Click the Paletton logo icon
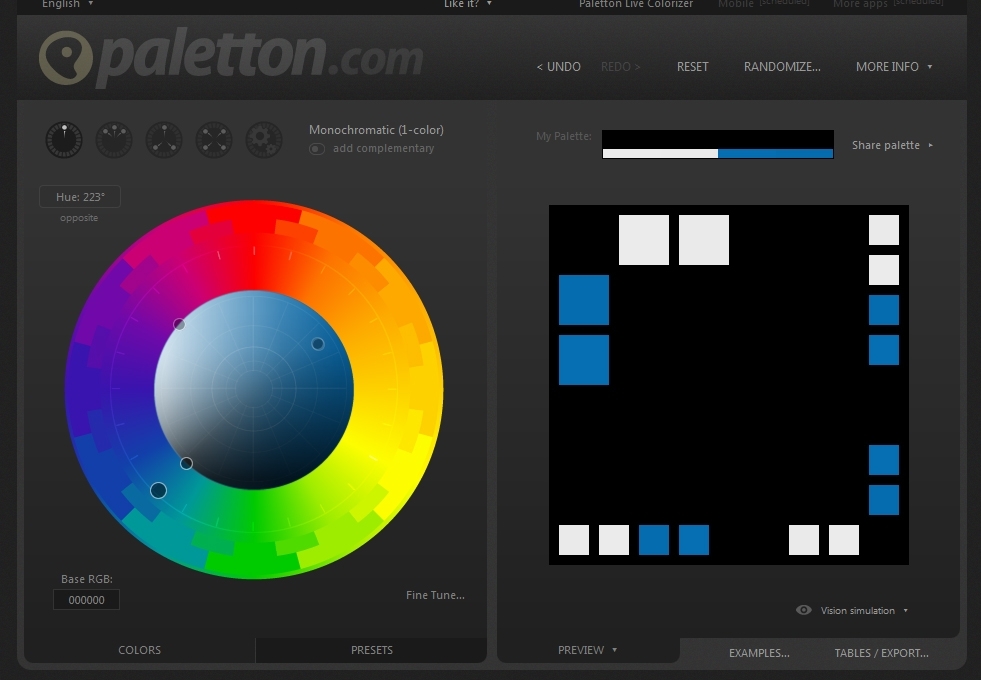The image size is (981, 680). coord(66,59)
